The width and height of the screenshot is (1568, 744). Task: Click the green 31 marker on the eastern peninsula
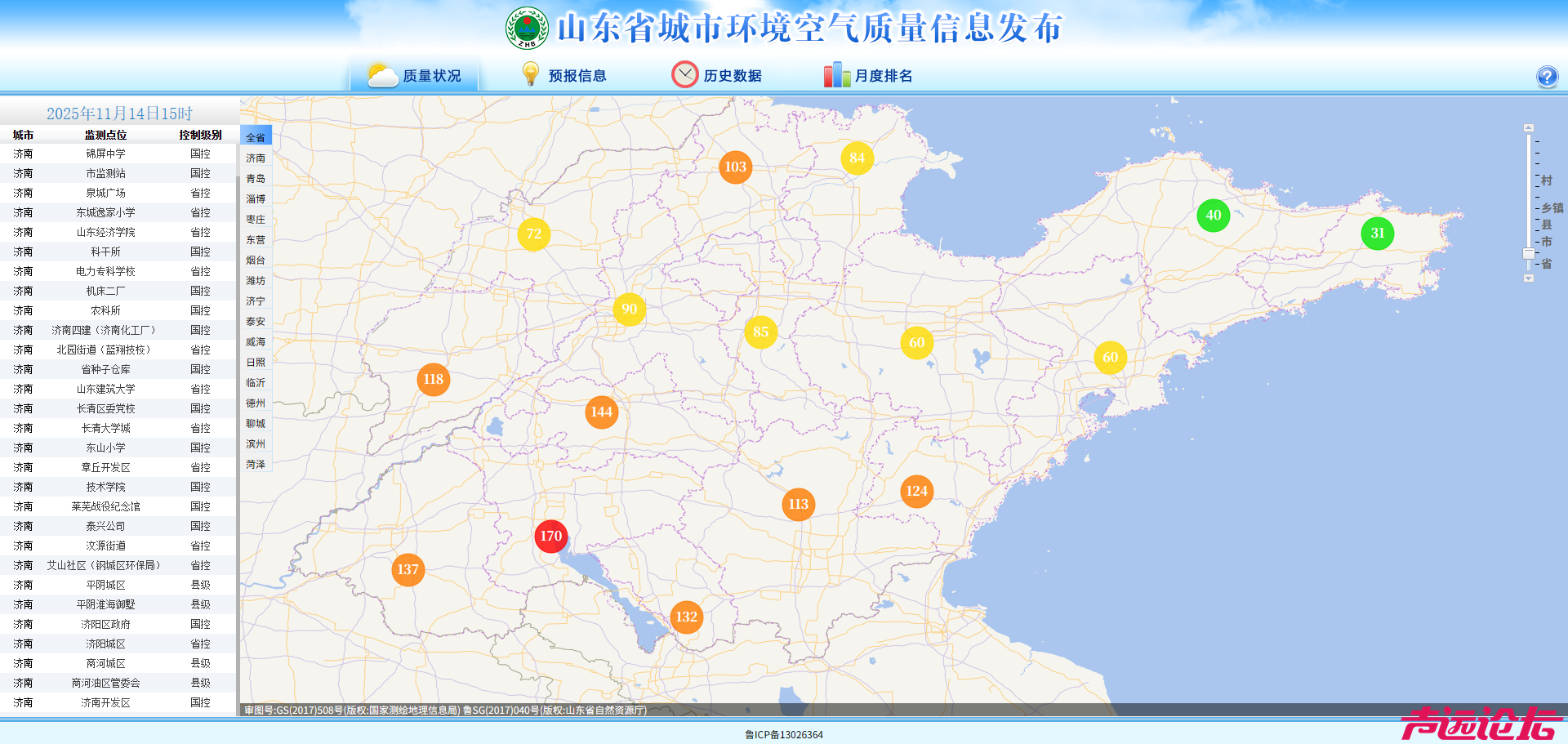1378,234
